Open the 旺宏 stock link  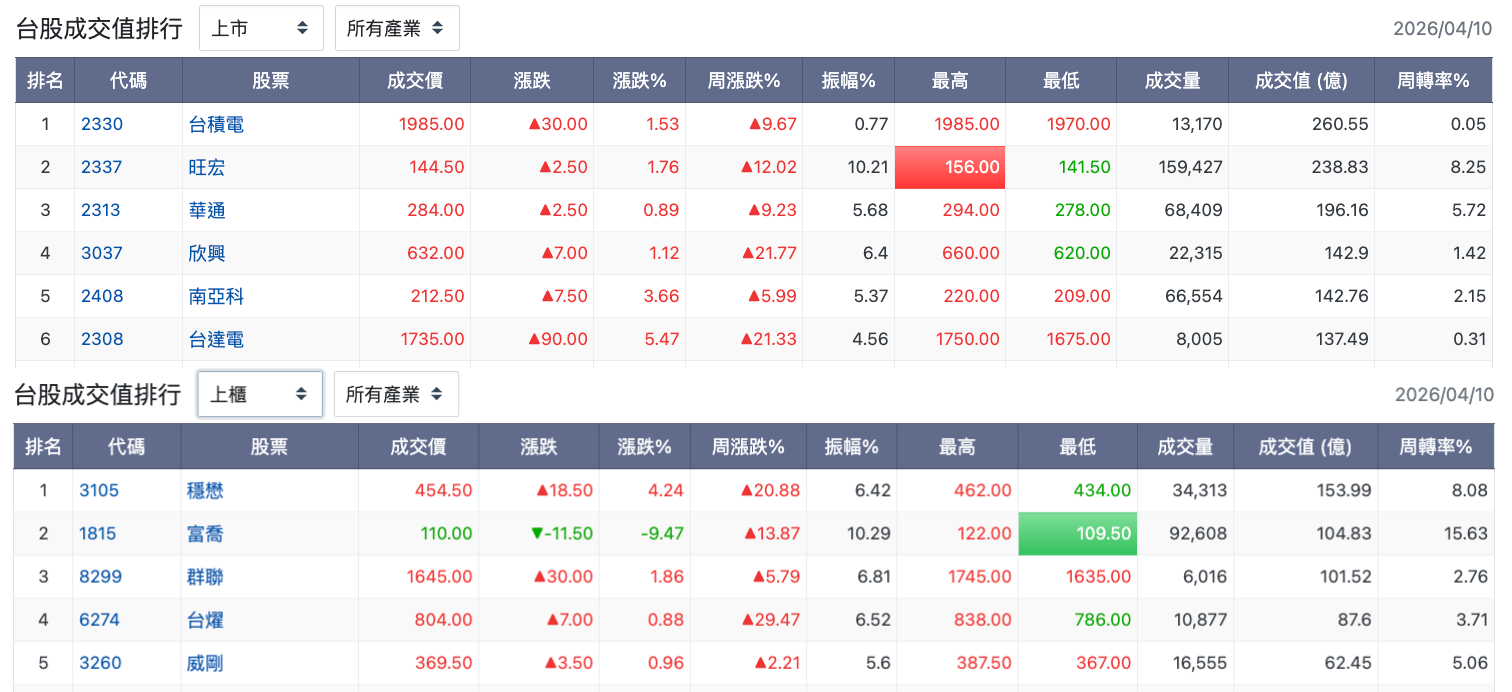(x=207, y=167)
